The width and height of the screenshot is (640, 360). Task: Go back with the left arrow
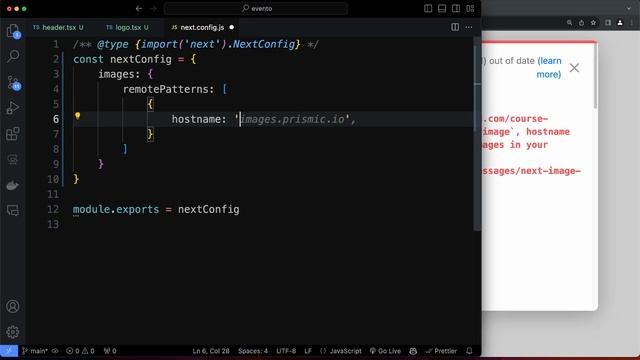[139, 9]
